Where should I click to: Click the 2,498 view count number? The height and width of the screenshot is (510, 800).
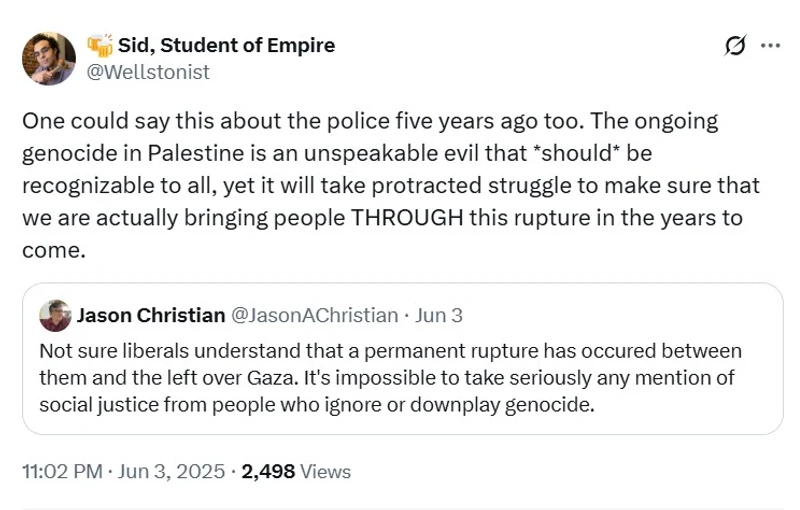point(268,471)
